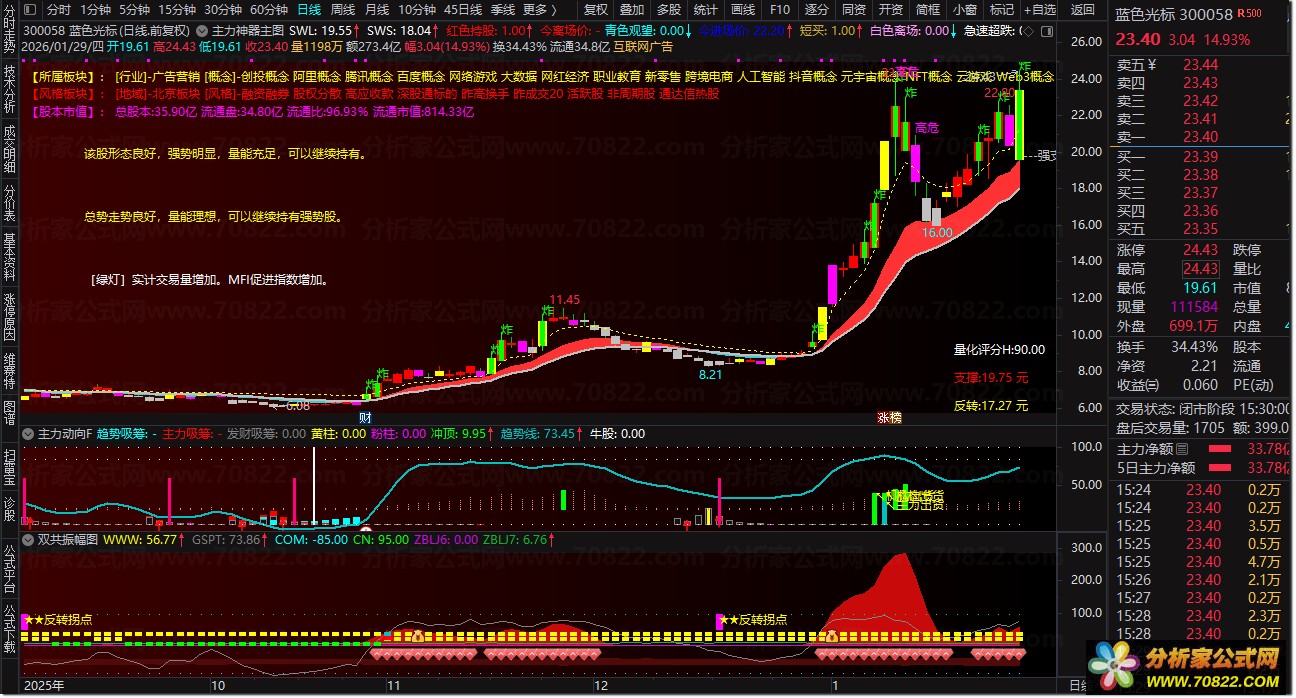This screenshot has height=698, width=1296.
Task: Open 诊股 in the left sidebar
Action: tap(9, 509)
